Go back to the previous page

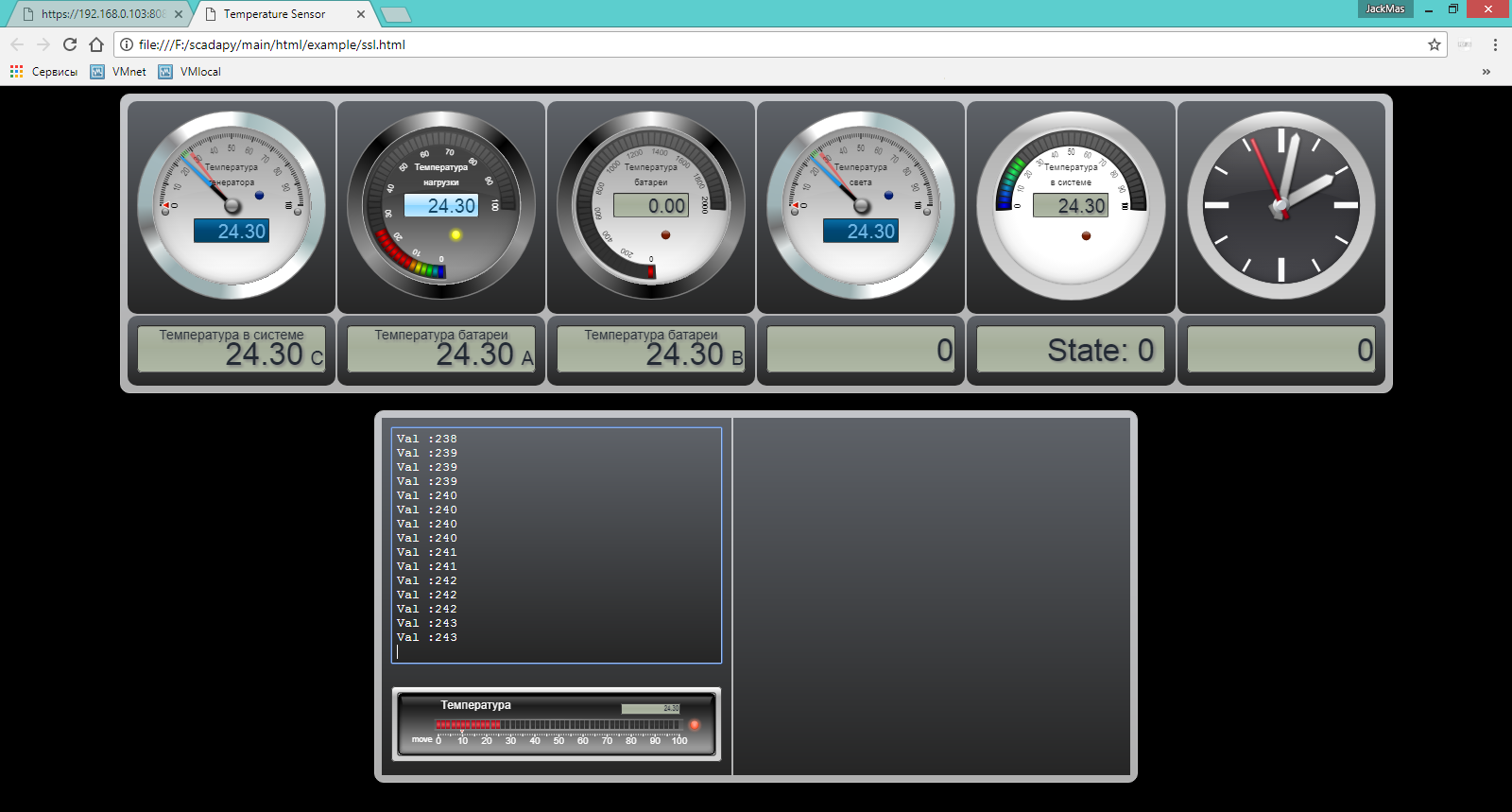point(17,44)
